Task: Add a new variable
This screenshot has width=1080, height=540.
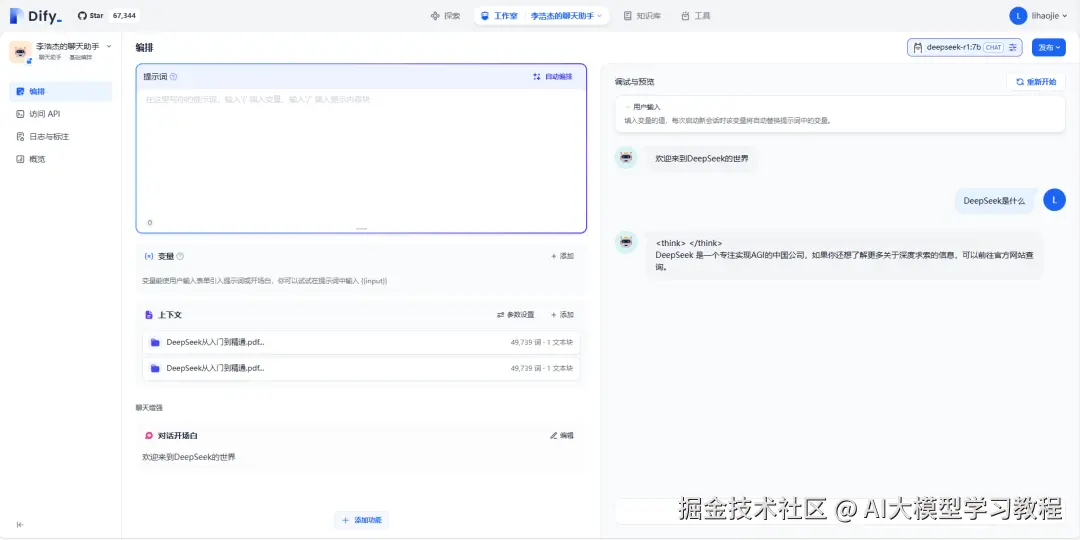Action: pos(563,256)
